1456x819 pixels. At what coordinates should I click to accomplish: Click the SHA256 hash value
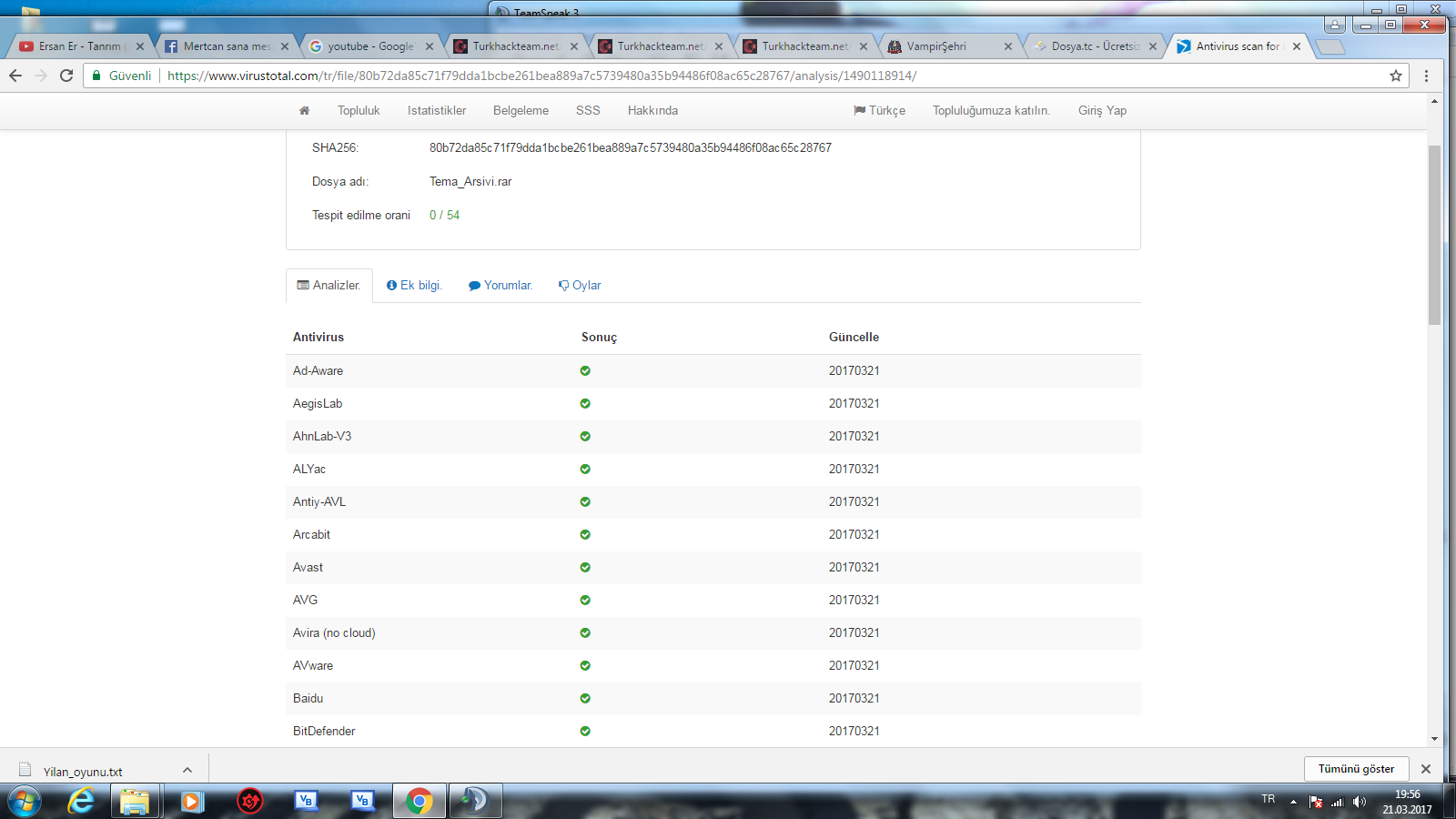pyautogui.click(x=631, y=147)
